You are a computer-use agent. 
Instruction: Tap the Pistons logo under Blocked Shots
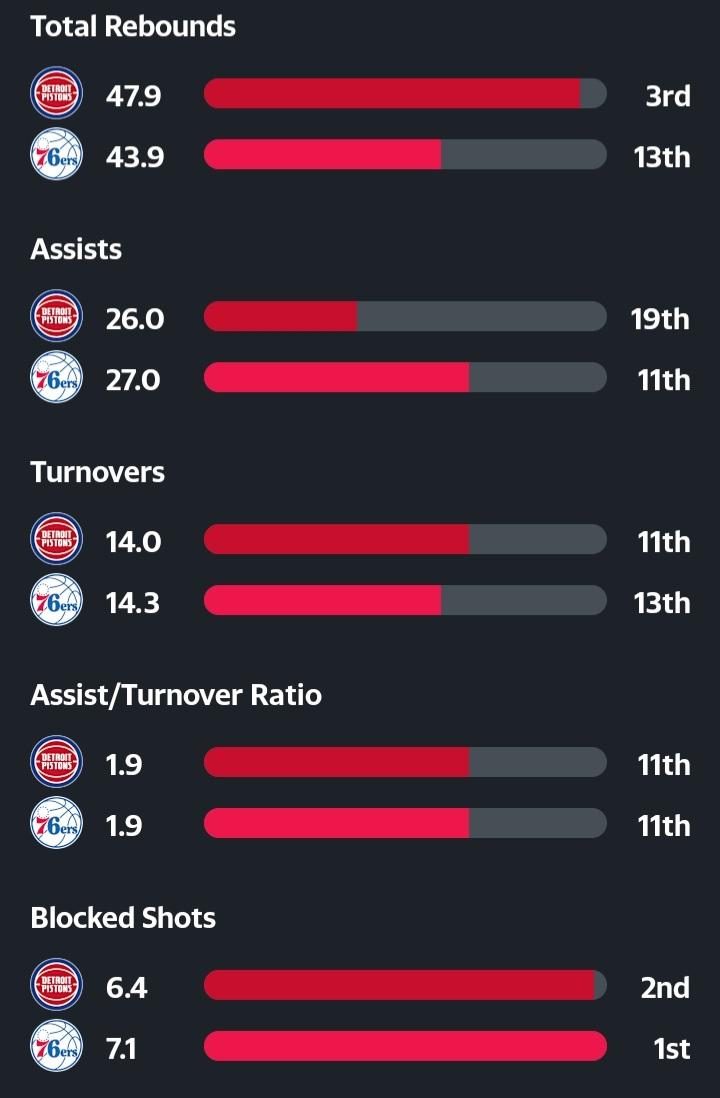pos(57,986)
